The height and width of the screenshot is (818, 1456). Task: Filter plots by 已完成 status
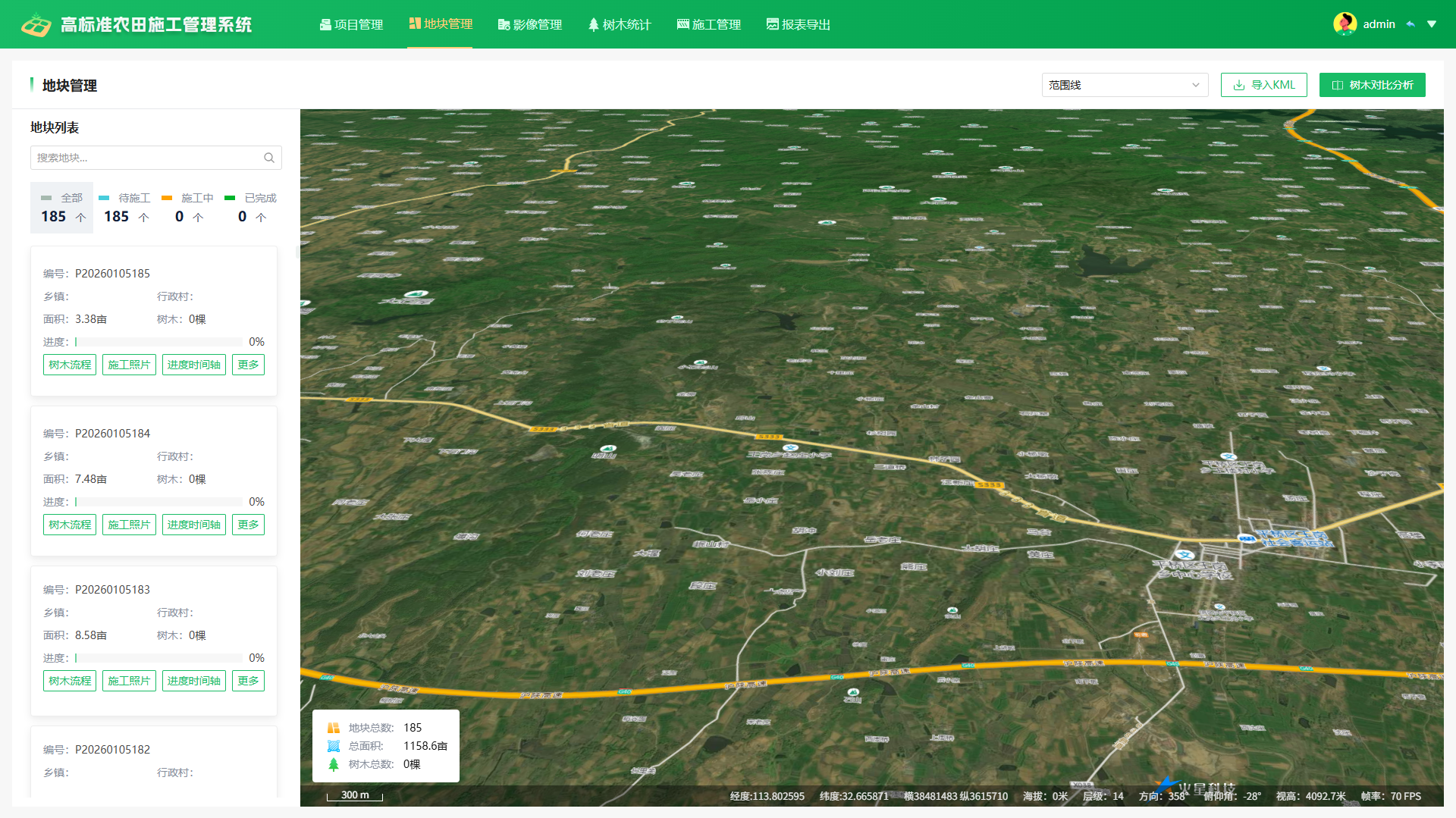point(251,207)
